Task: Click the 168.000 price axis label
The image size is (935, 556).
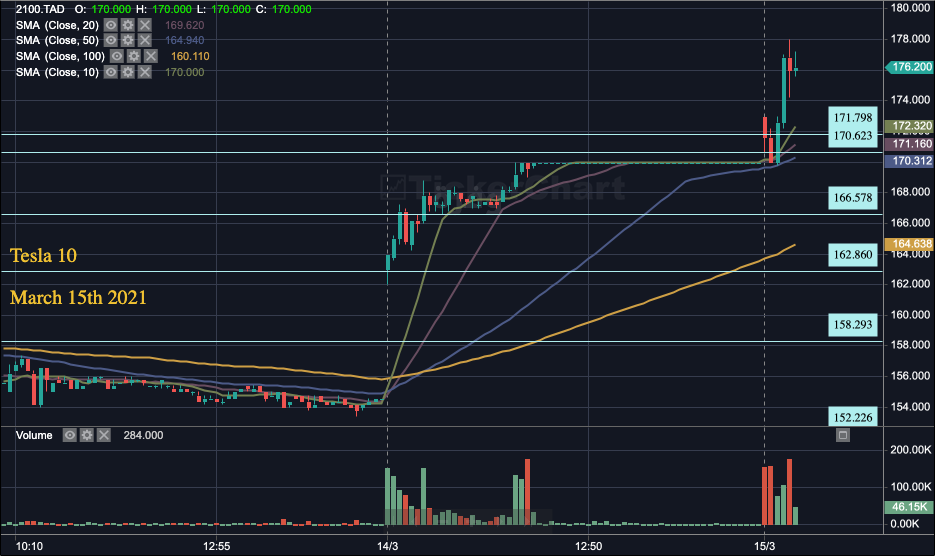Action: point(910,191)
